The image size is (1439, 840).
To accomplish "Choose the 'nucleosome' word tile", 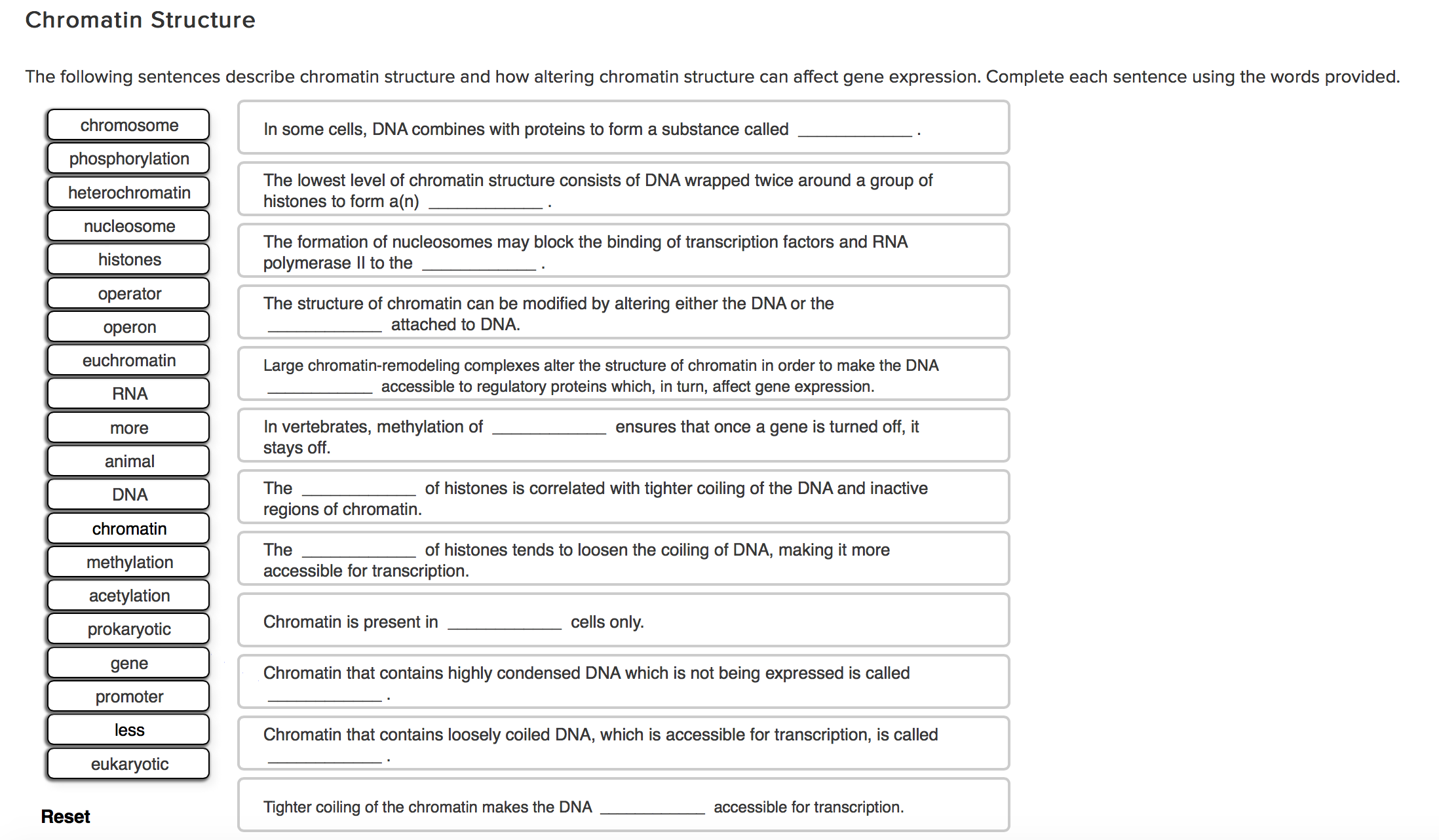I will pos(128,225).
